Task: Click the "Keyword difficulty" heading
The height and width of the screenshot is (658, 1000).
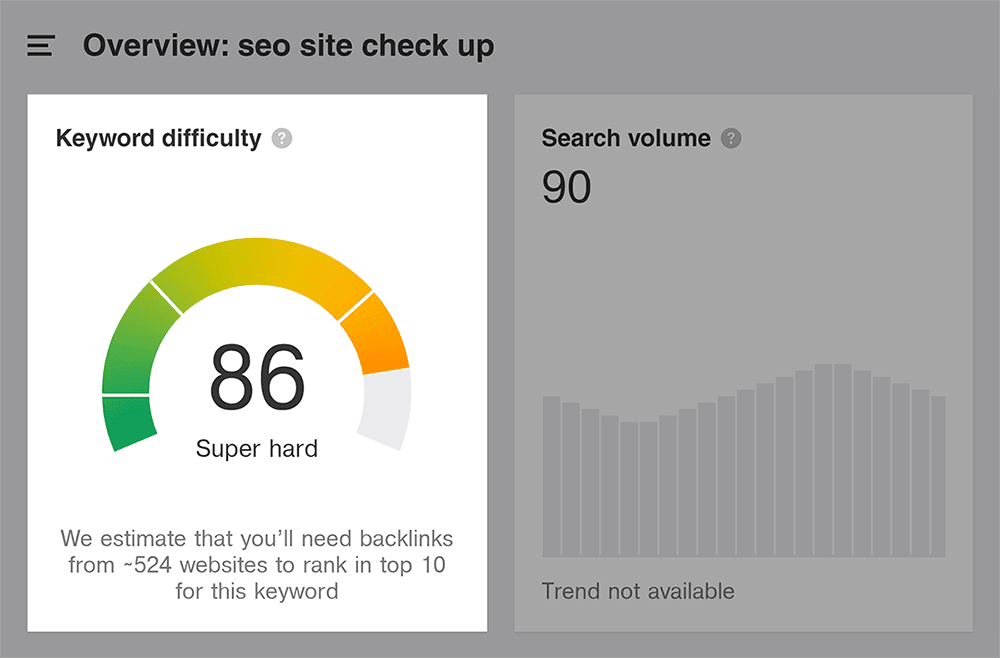Action: click(x=158, y=139)
